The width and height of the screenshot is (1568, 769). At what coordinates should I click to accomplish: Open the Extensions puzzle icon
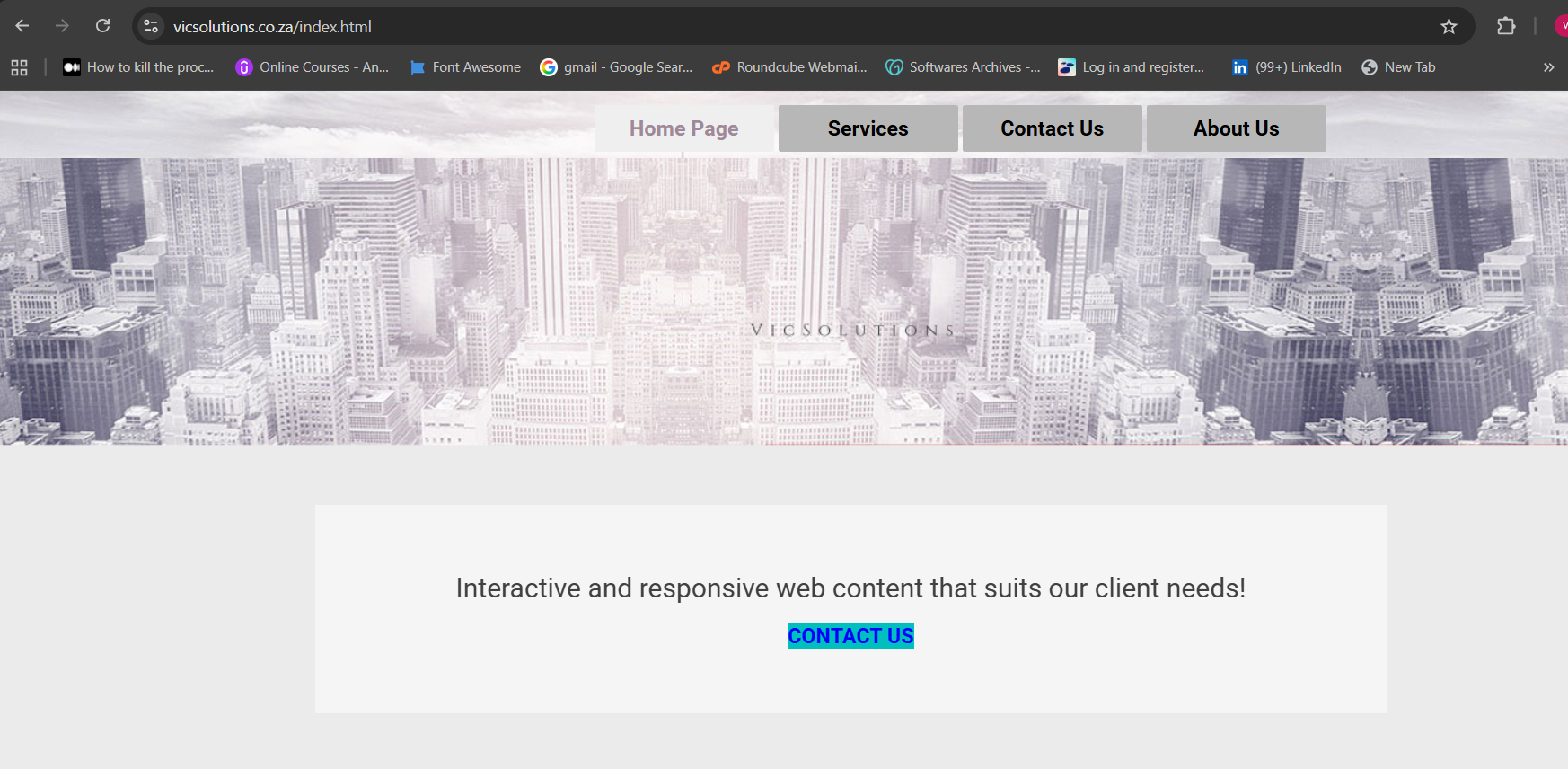(x=1506, y=26)
